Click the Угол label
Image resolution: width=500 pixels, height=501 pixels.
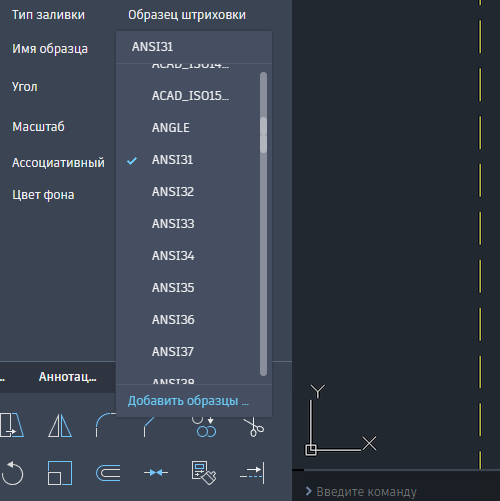point(25,87)
